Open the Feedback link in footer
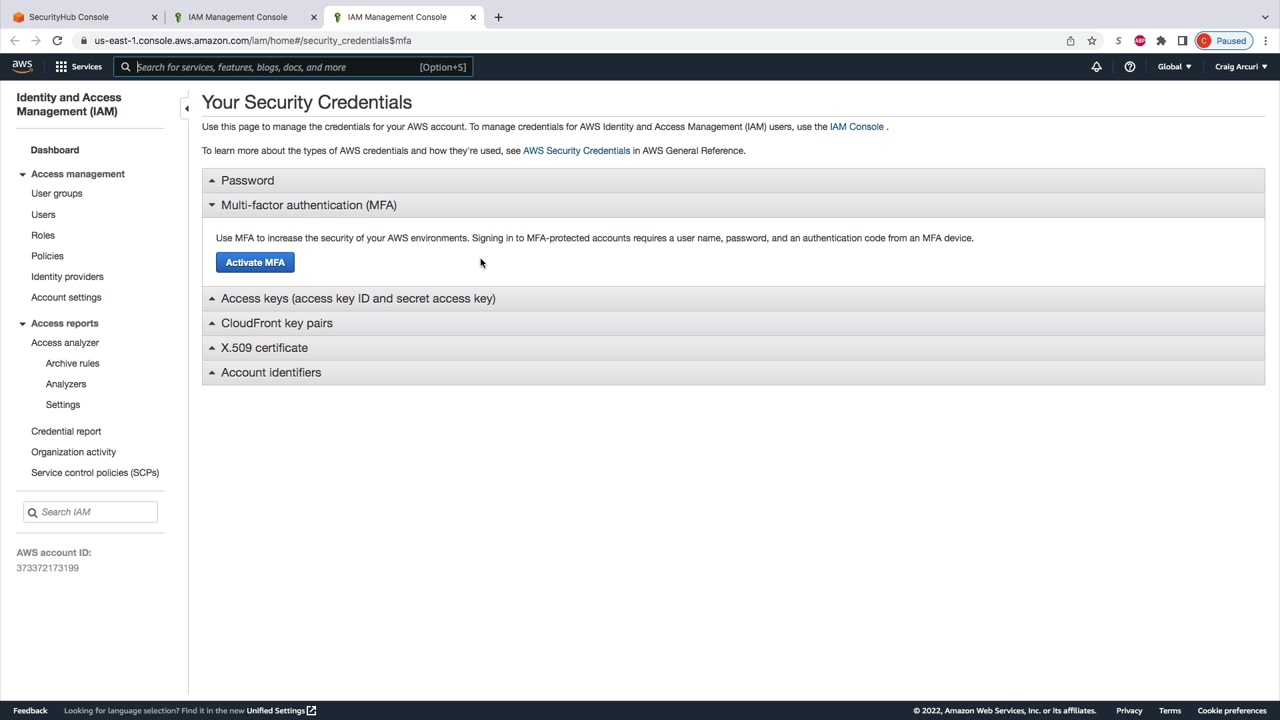The width and height of the screenshot is (1280, 720). (x=30, y=711)
